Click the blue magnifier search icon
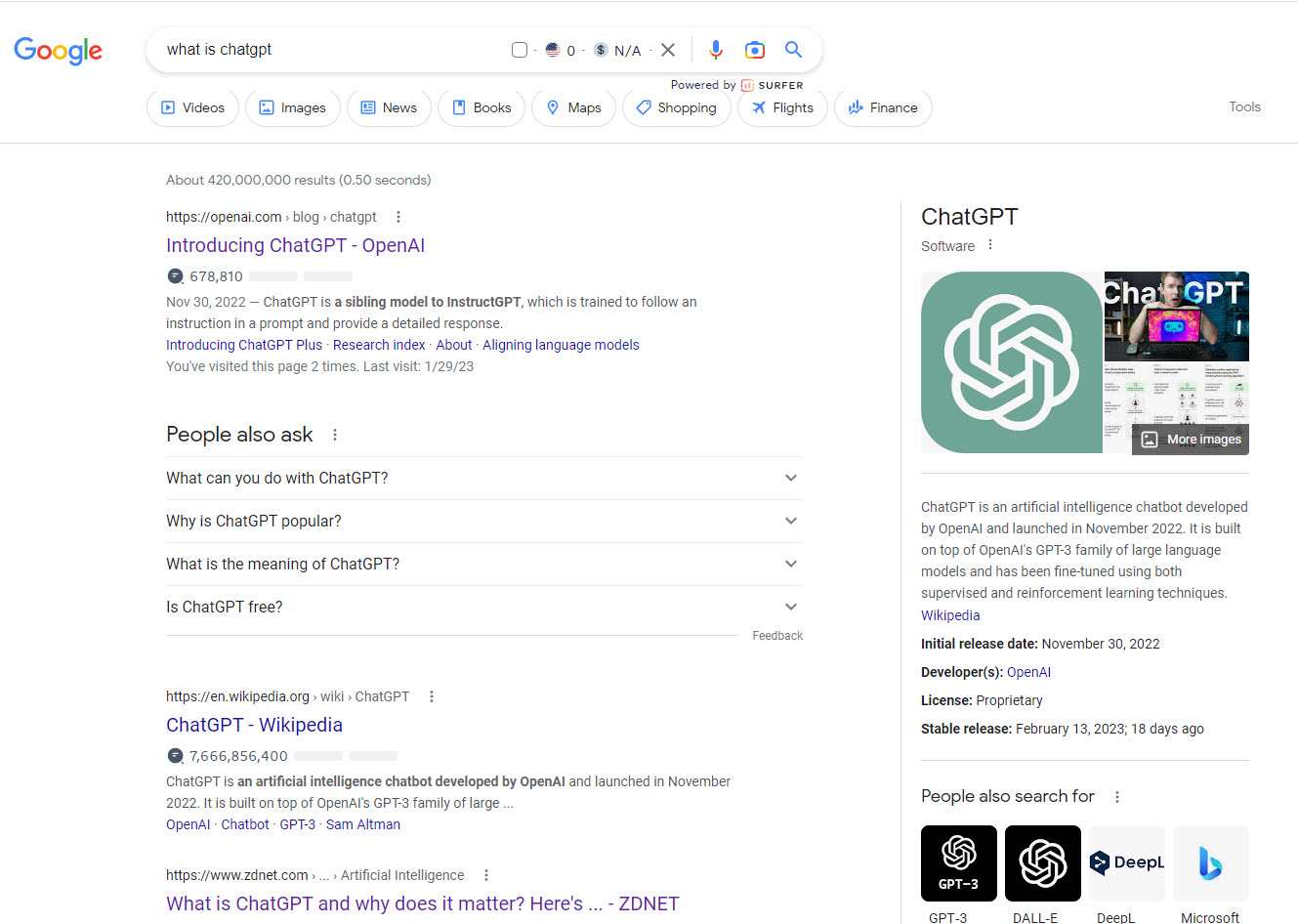 (794, 50)
